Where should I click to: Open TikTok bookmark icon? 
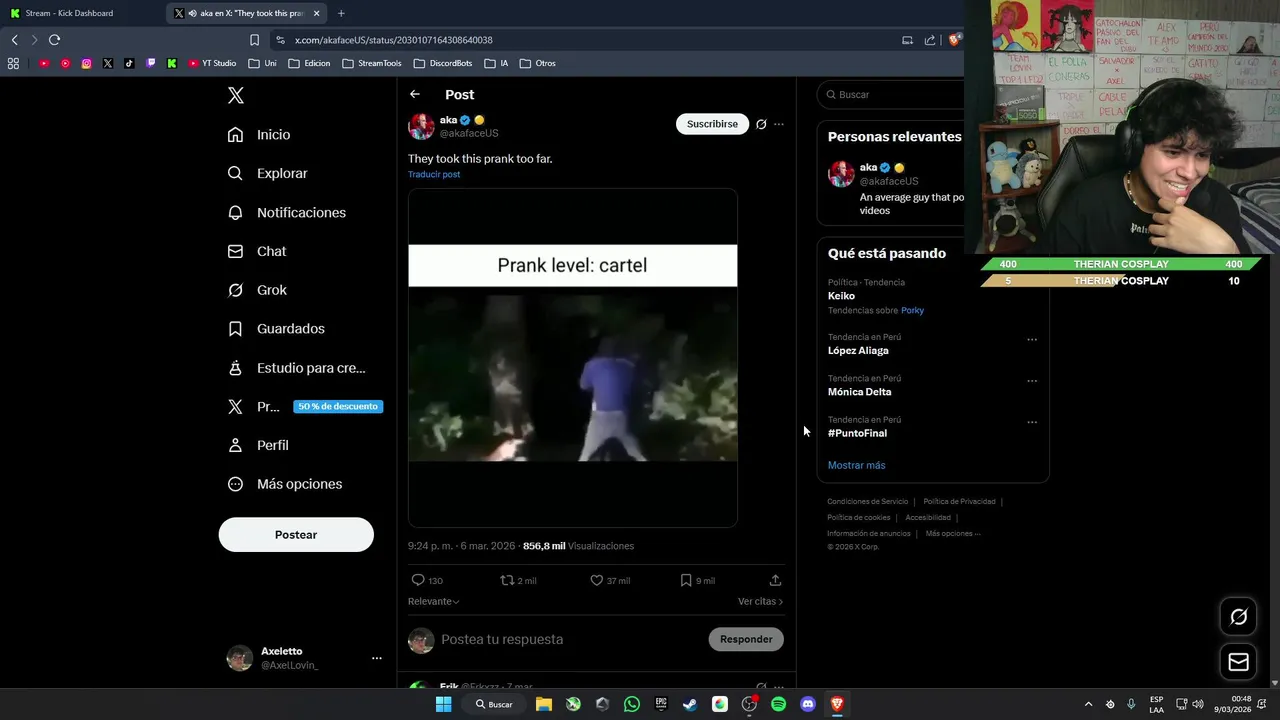tap(129, 63)
